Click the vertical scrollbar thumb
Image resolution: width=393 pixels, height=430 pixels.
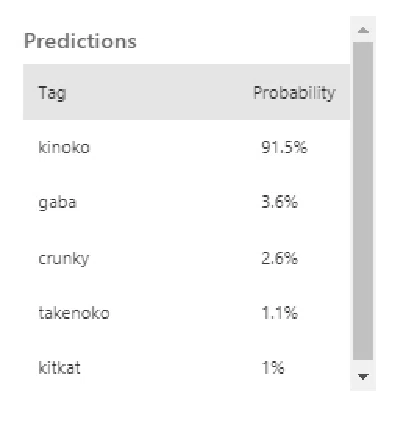click(363, 201)
